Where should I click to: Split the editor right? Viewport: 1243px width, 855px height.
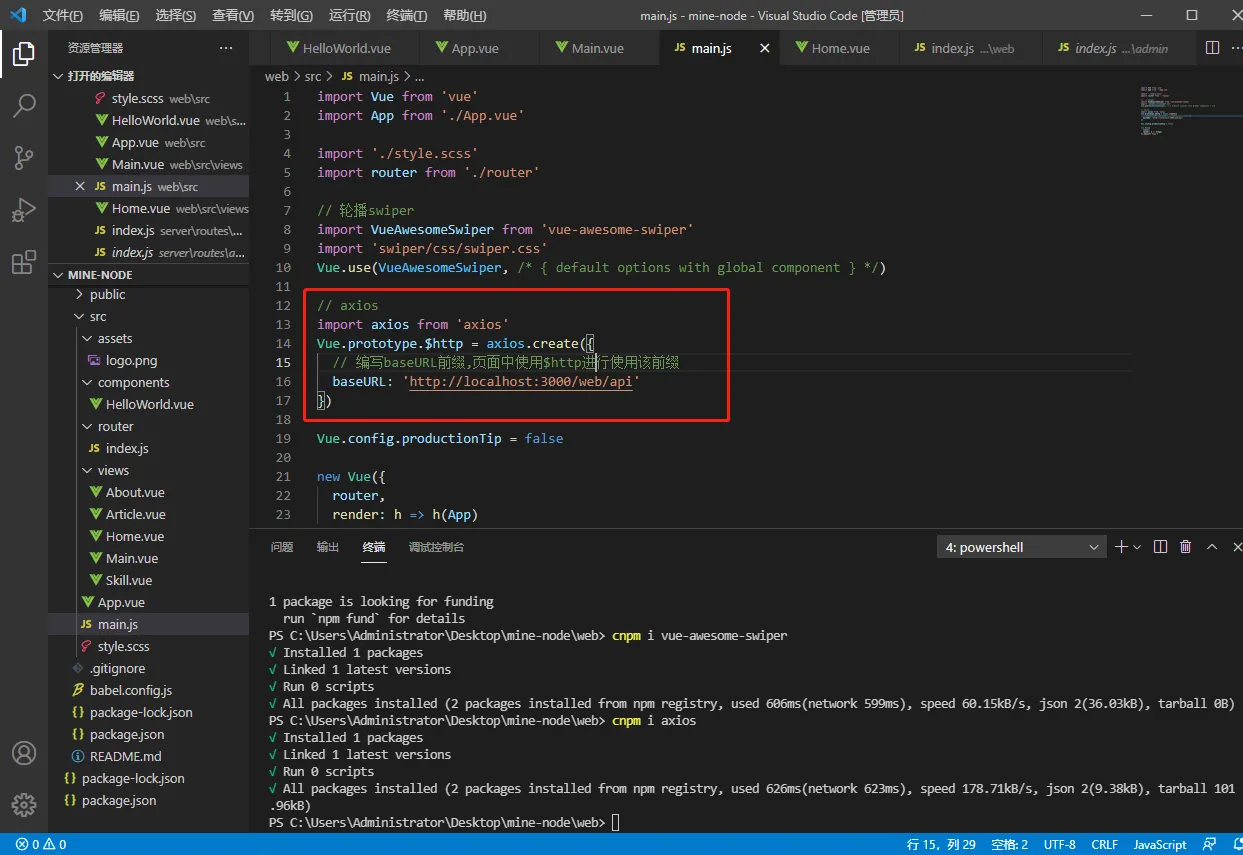click(x=1212, y=47)
